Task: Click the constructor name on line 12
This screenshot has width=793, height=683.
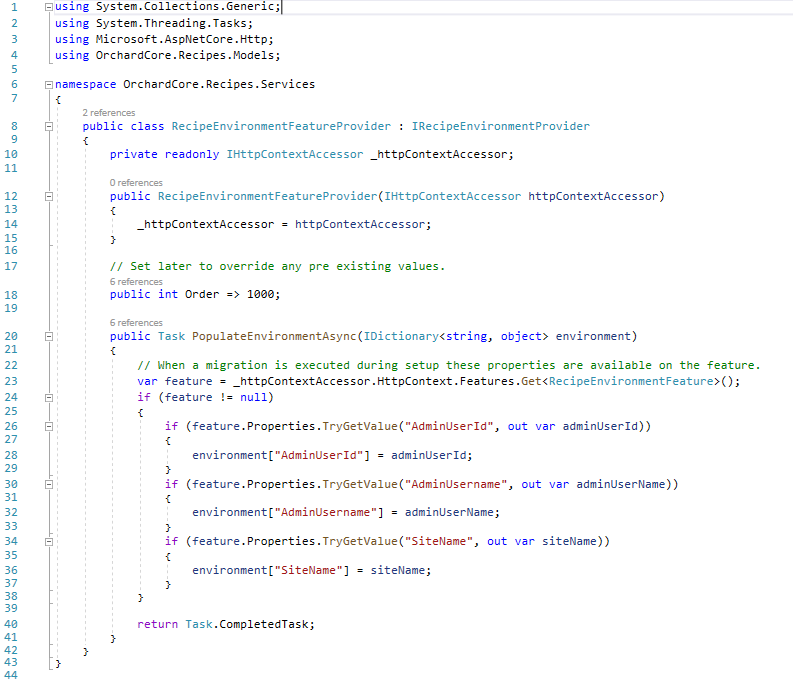Action: [x=268, y=196]
